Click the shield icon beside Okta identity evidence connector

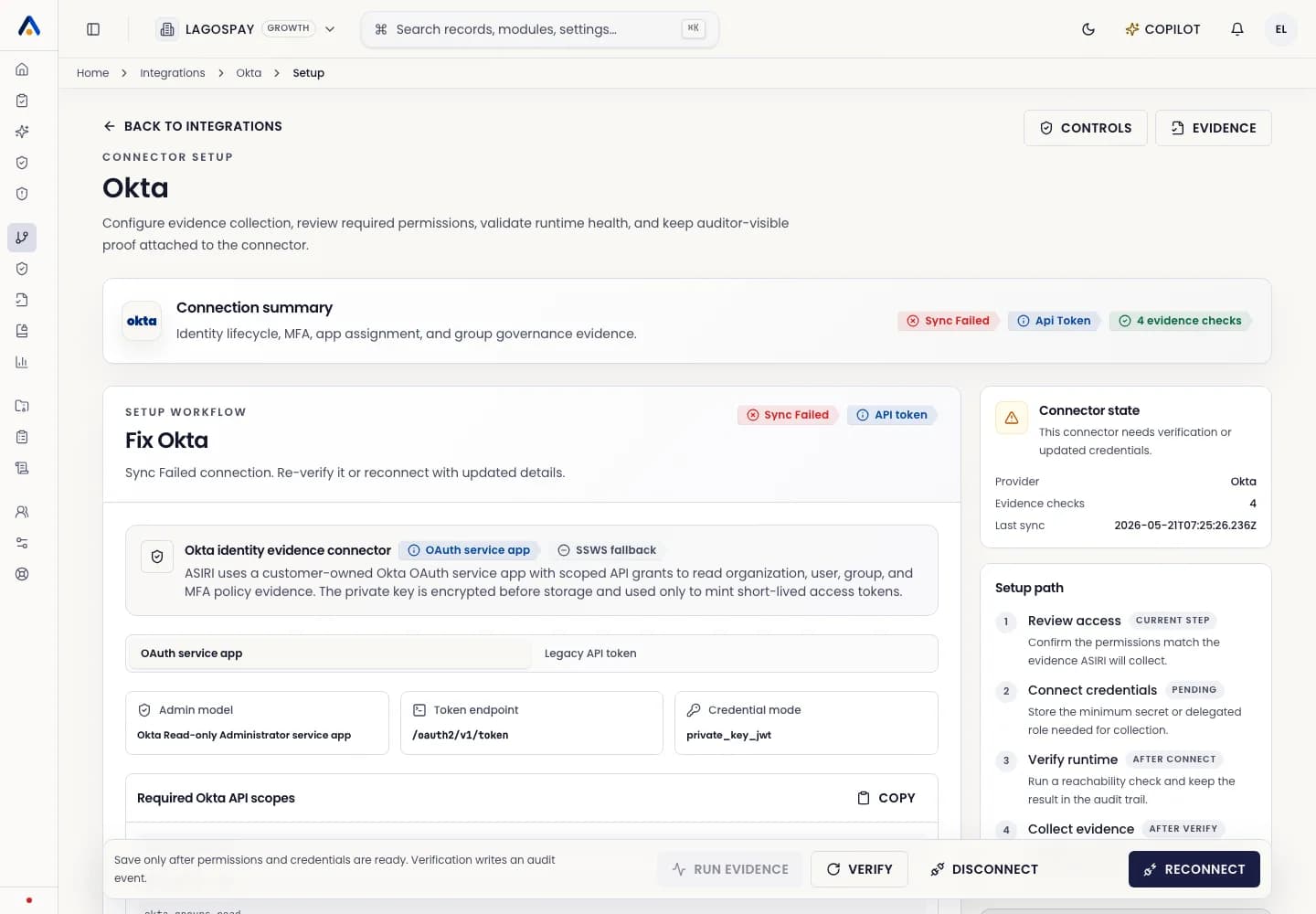(x=157, y=557)
